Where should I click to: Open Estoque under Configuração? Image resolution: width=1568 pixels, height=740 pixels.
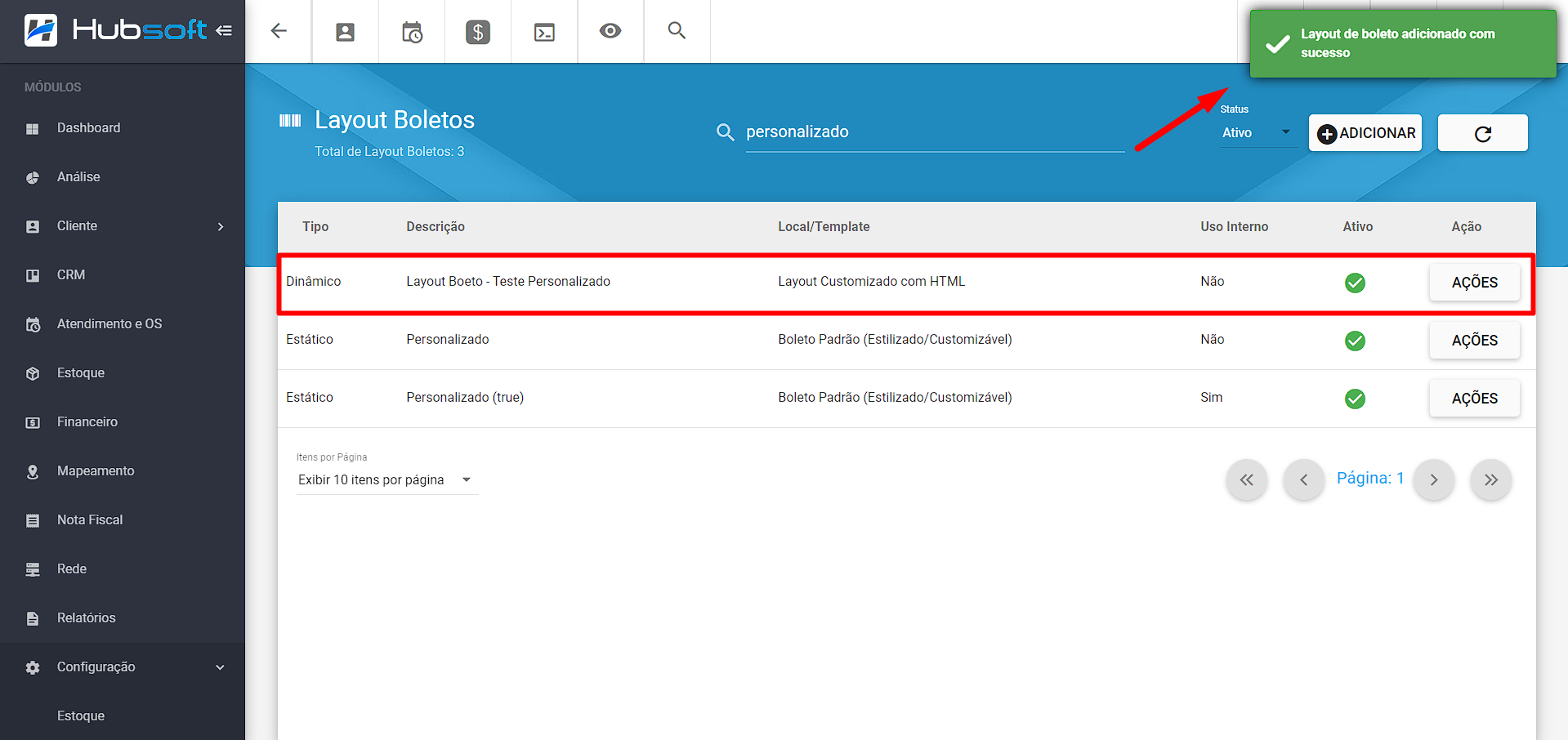pos(81,716)
